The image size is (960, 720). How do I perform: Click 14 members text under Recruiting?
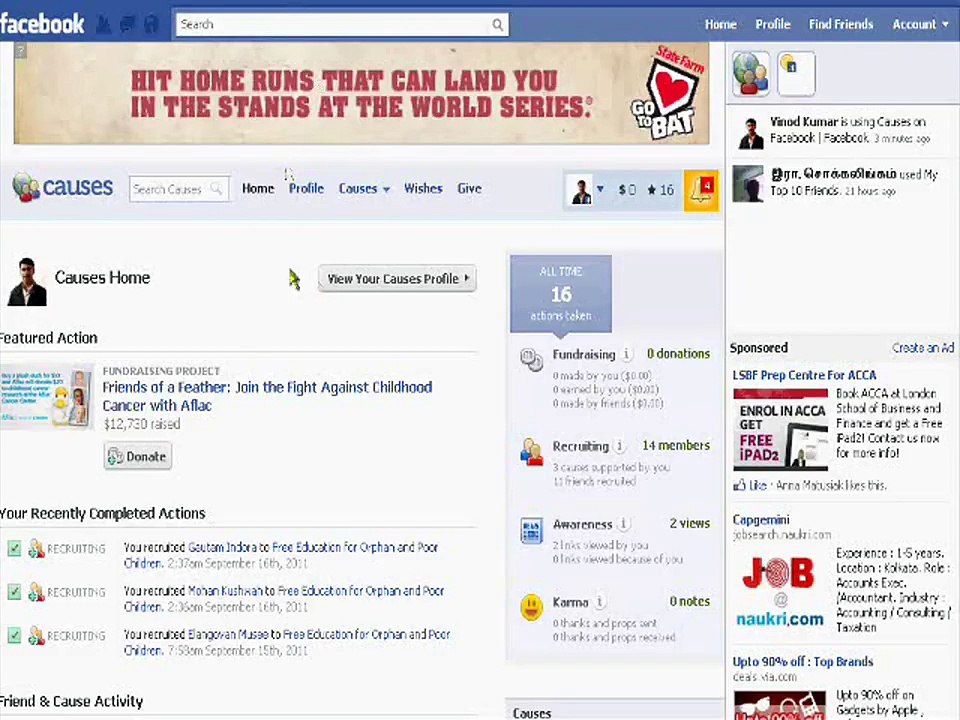[x=676, y=445]
